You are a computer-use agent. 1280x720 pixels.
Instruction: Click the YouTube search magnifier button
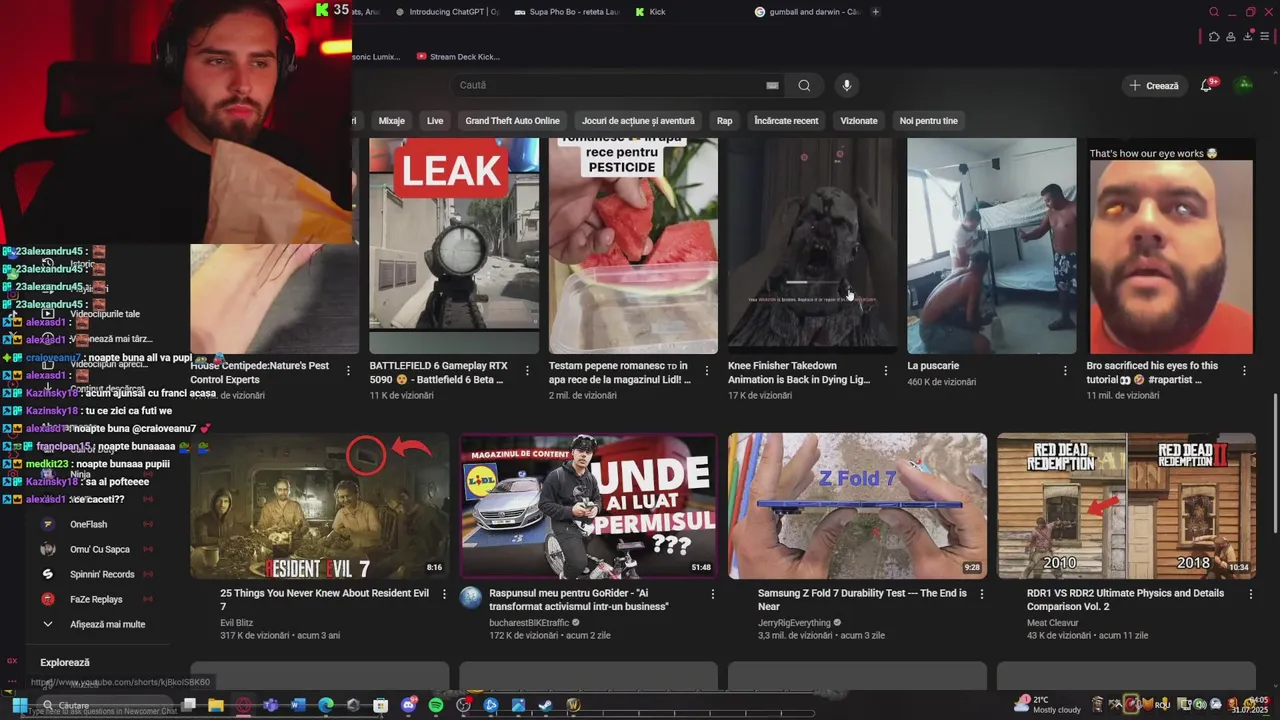pyautogui.click(x=804, y=86)
